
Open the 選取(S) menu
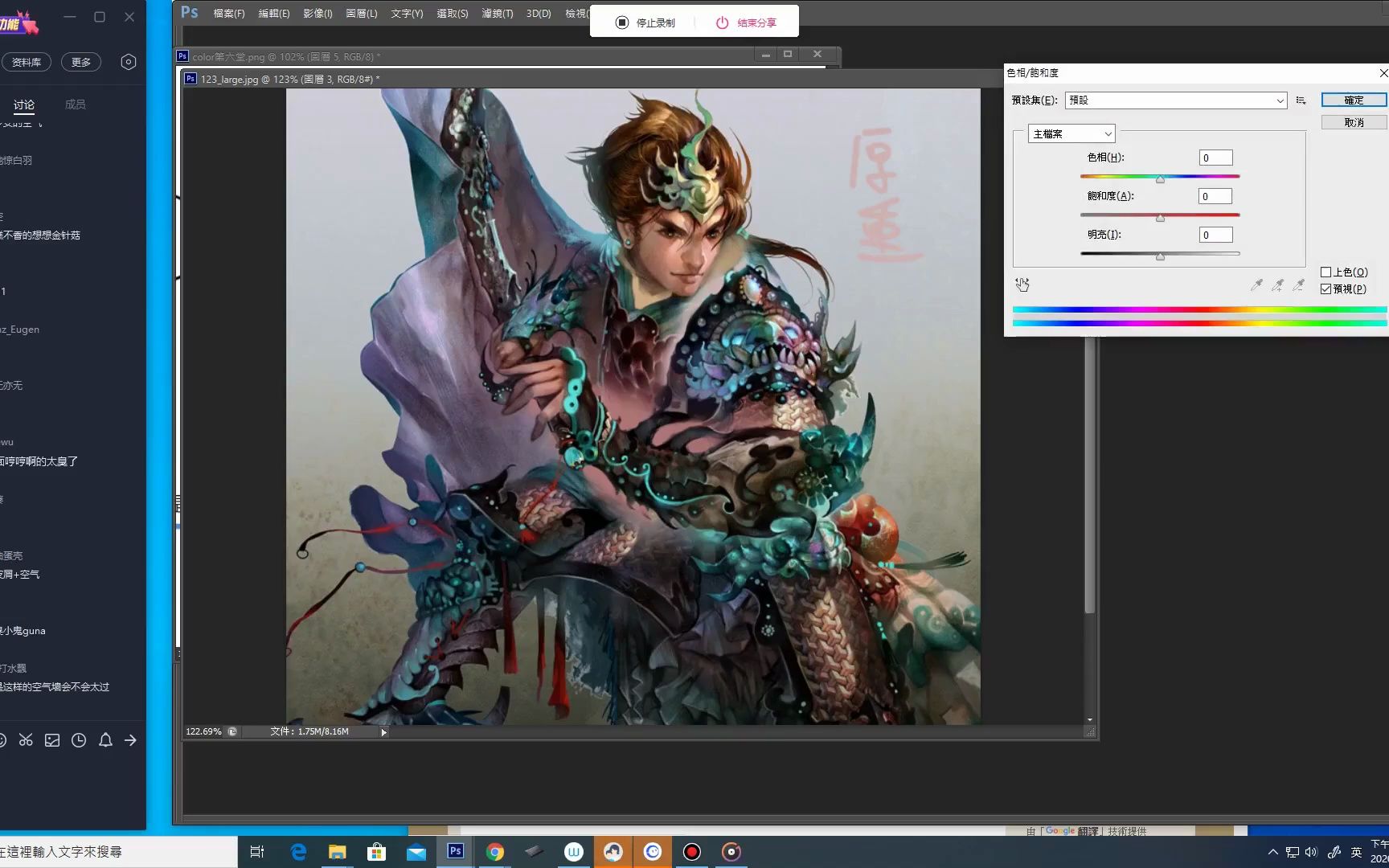coord(453,14)
